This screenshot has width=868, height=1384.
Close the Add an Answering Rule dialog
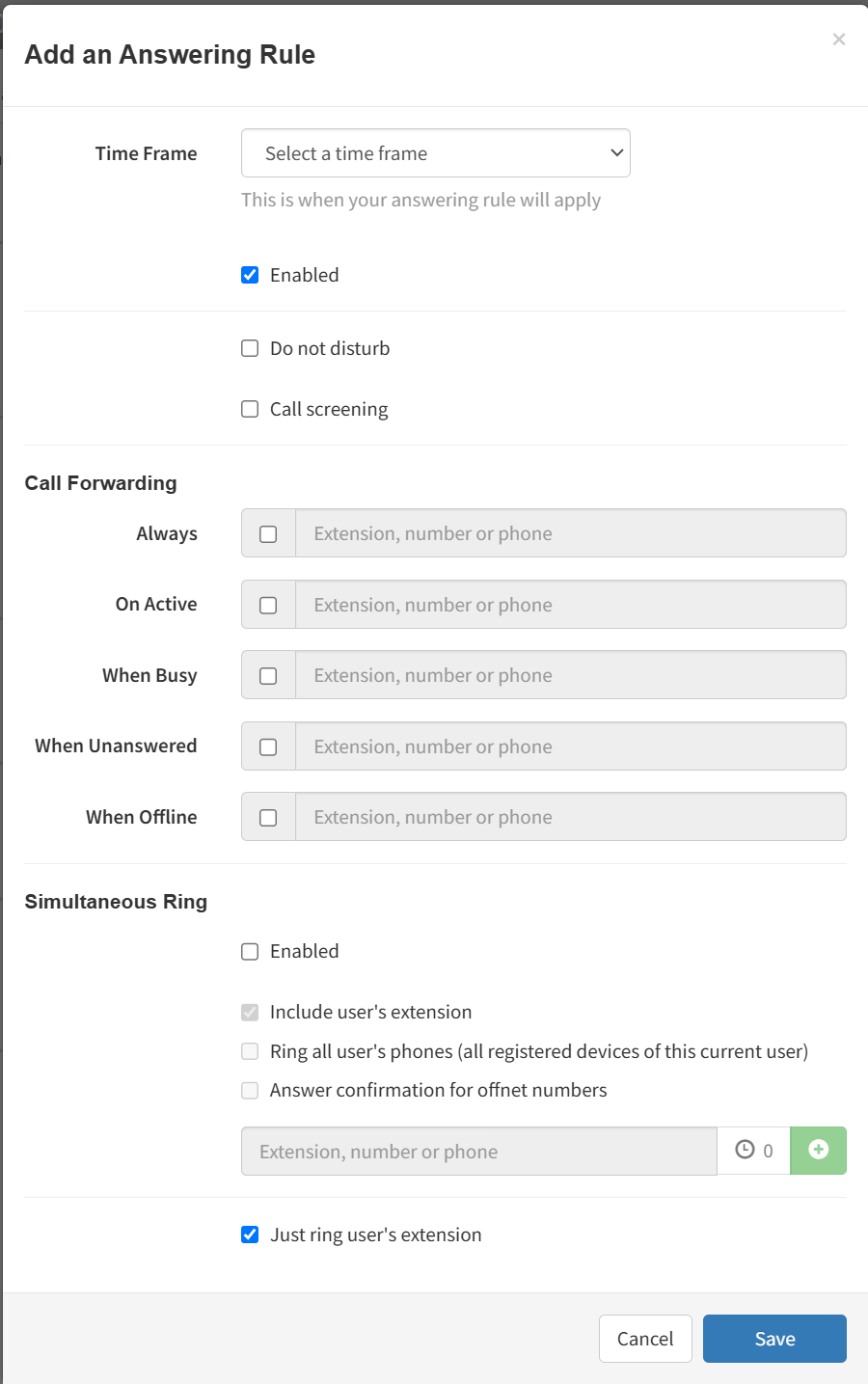[839, 40]
